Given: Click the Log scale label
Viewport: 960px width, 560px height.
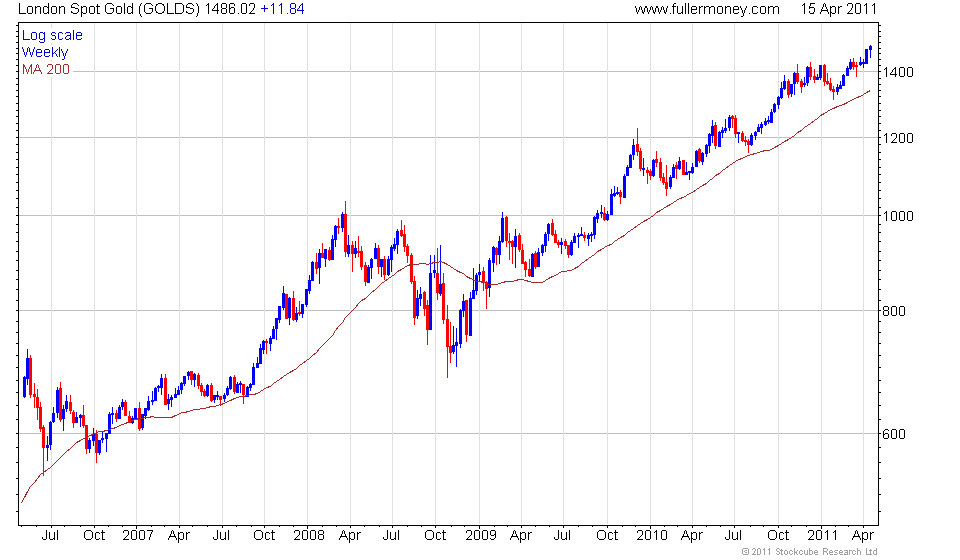Looking at the screenshot, I should coord(52,35).
